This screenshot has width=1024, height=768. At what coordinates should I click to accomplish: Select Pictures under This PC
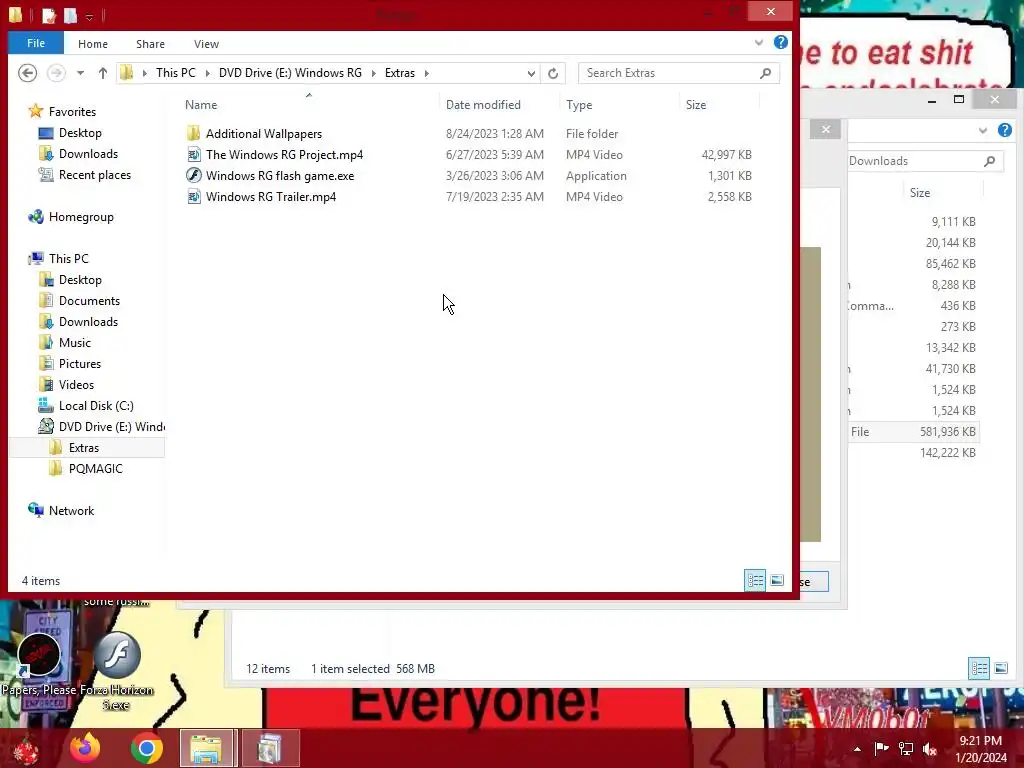(x=80, y=363)
